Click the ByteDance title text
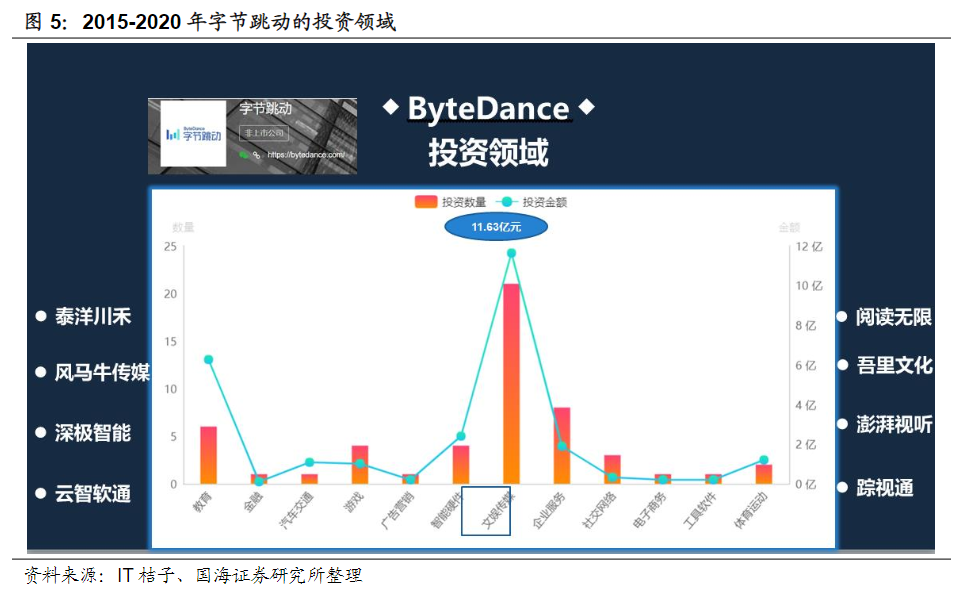972x603 pixels. [x=488, y=108]
